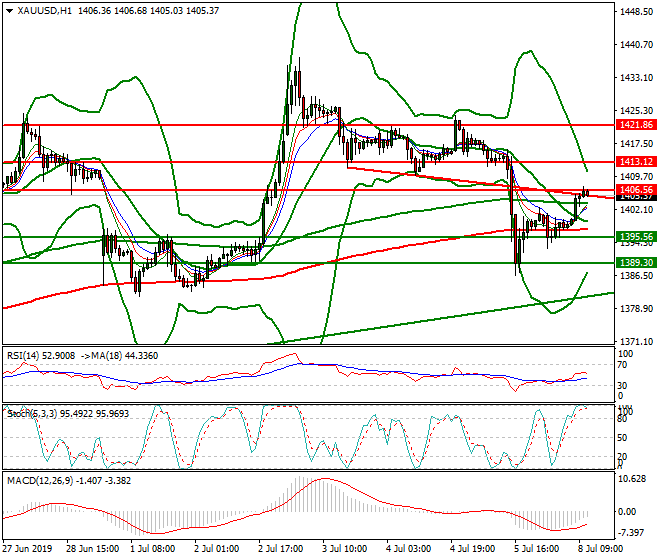
Task: Click the 27 Jun 2019 date label
Action: [x=27, y=549]
